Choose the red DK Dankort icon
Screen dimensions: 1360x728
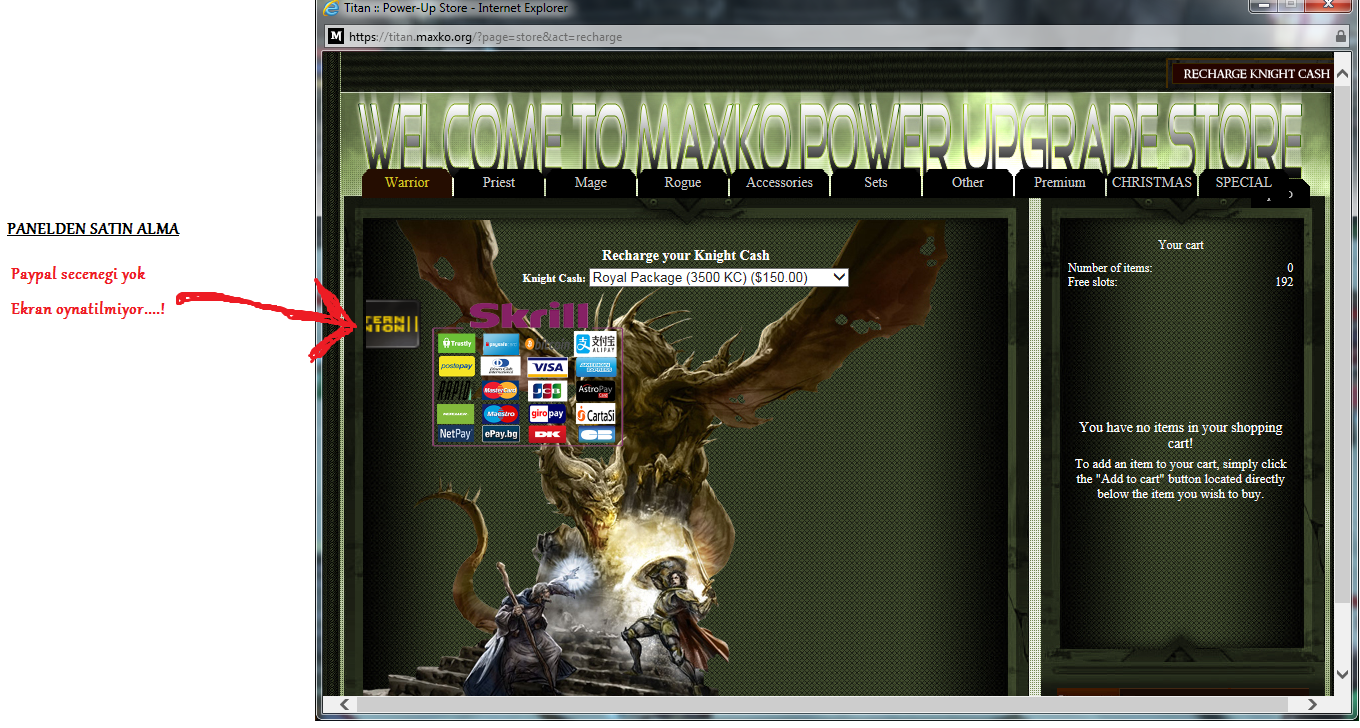coord(547,434)
